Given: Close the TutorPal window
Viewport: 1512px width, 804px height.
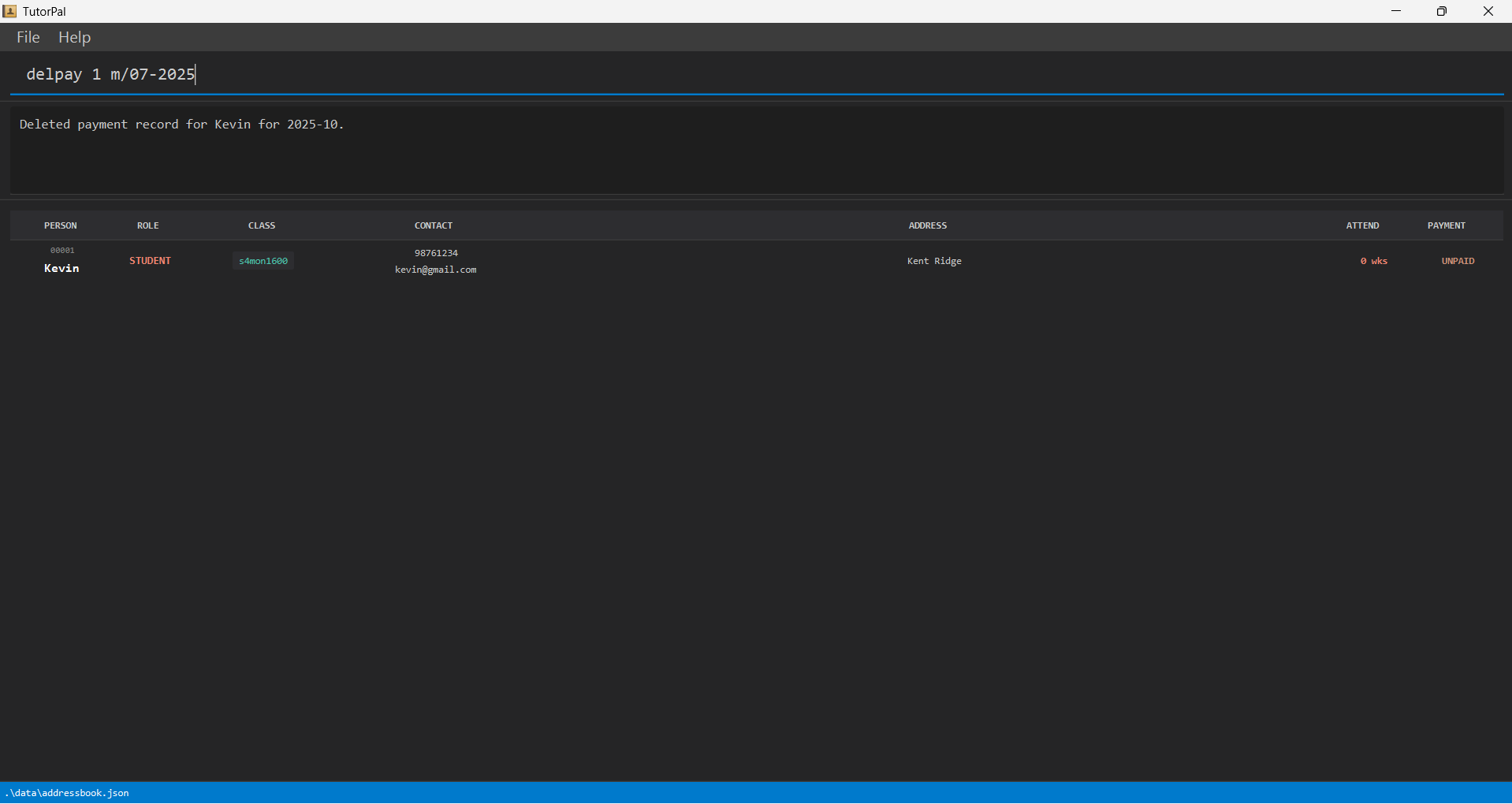Looking at the screenshot, I should 1488,11.
